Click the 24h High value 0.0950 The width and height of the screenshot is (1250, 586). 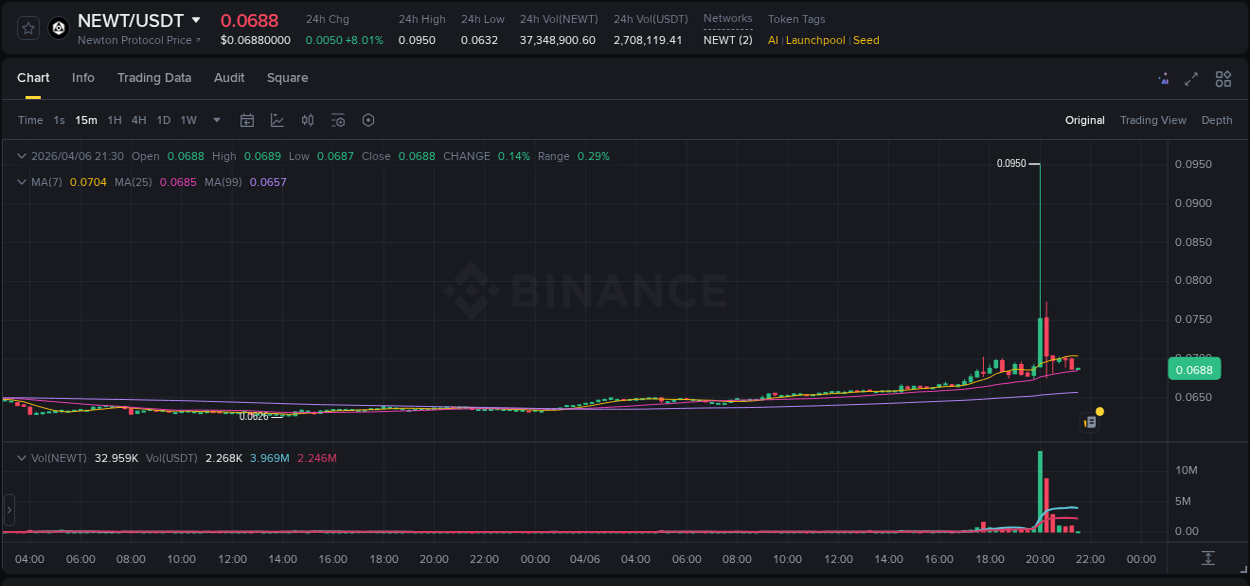tap(416, 40)
